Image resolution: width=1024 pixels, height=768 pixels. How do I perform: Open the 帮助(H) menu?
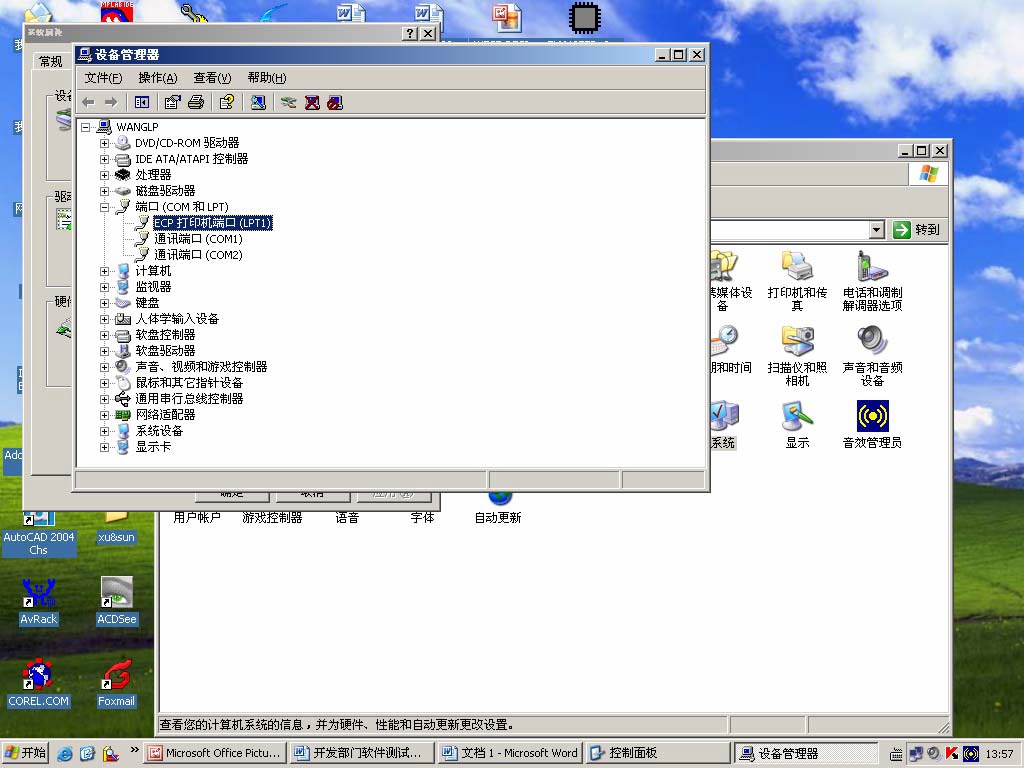coord(266,78)
